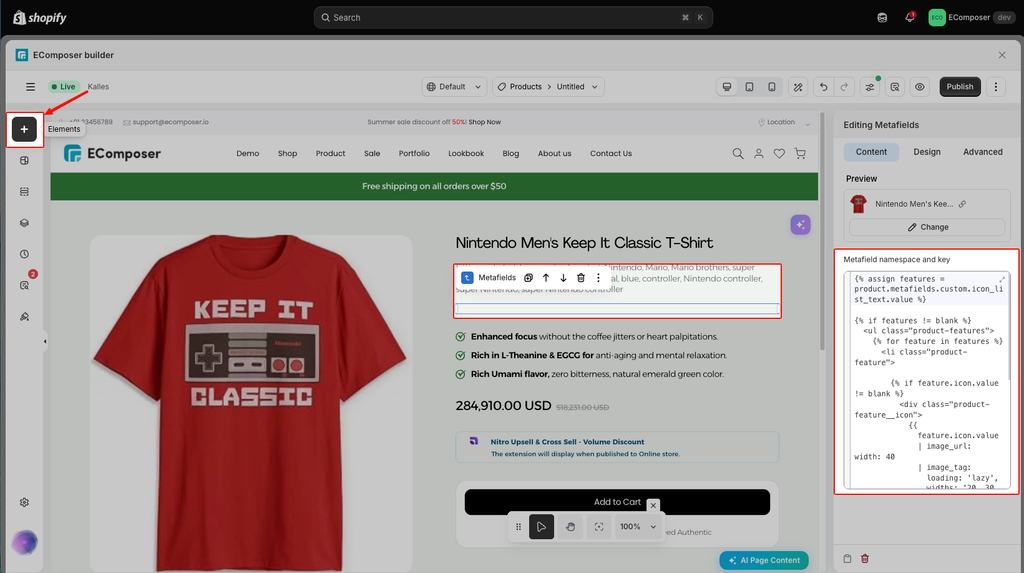Click the store cart icon
The image size is (1024, 573).
[x=800, y=154]
